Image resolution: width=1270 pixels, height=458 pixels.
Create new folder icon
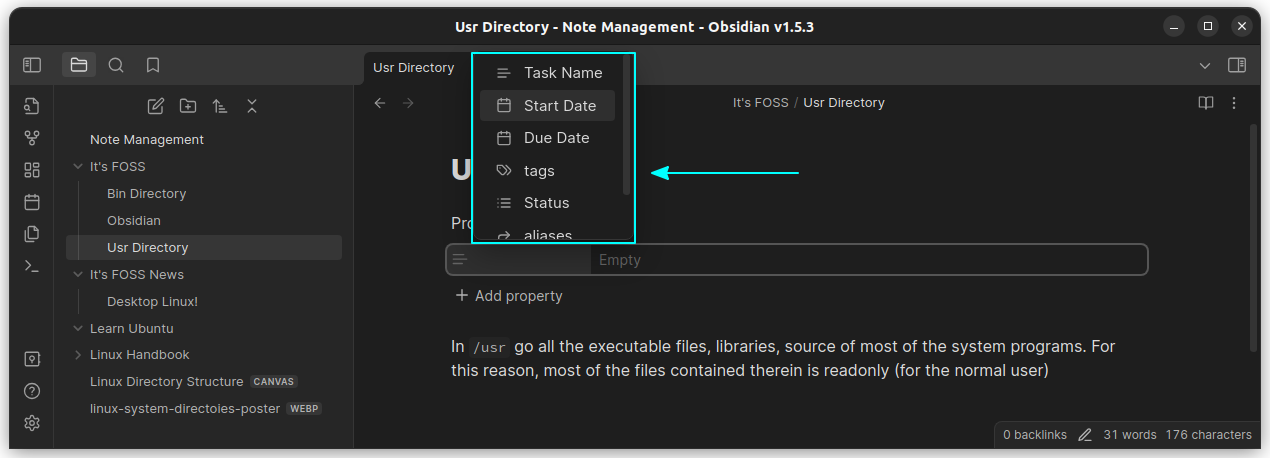click(188, 106)
